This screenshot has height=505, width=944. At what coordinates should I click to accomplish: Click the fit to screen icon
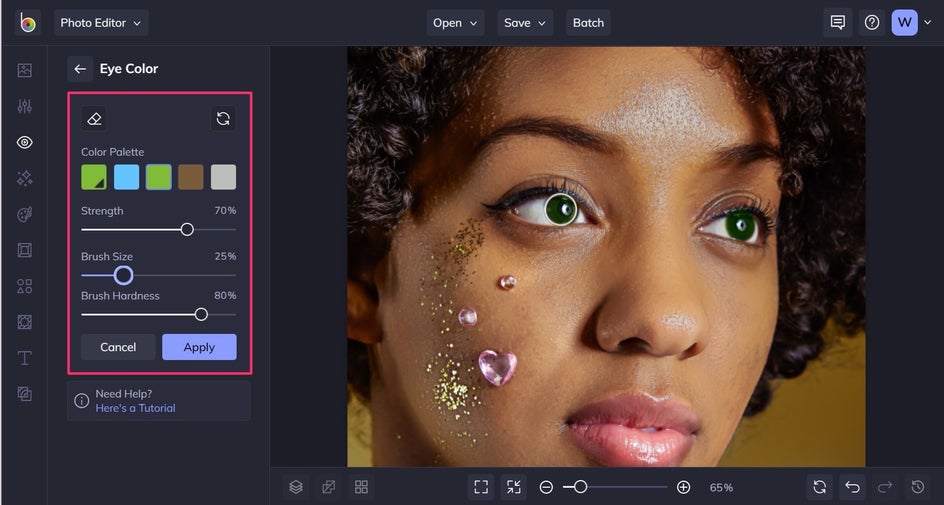(x=481, y=487)
